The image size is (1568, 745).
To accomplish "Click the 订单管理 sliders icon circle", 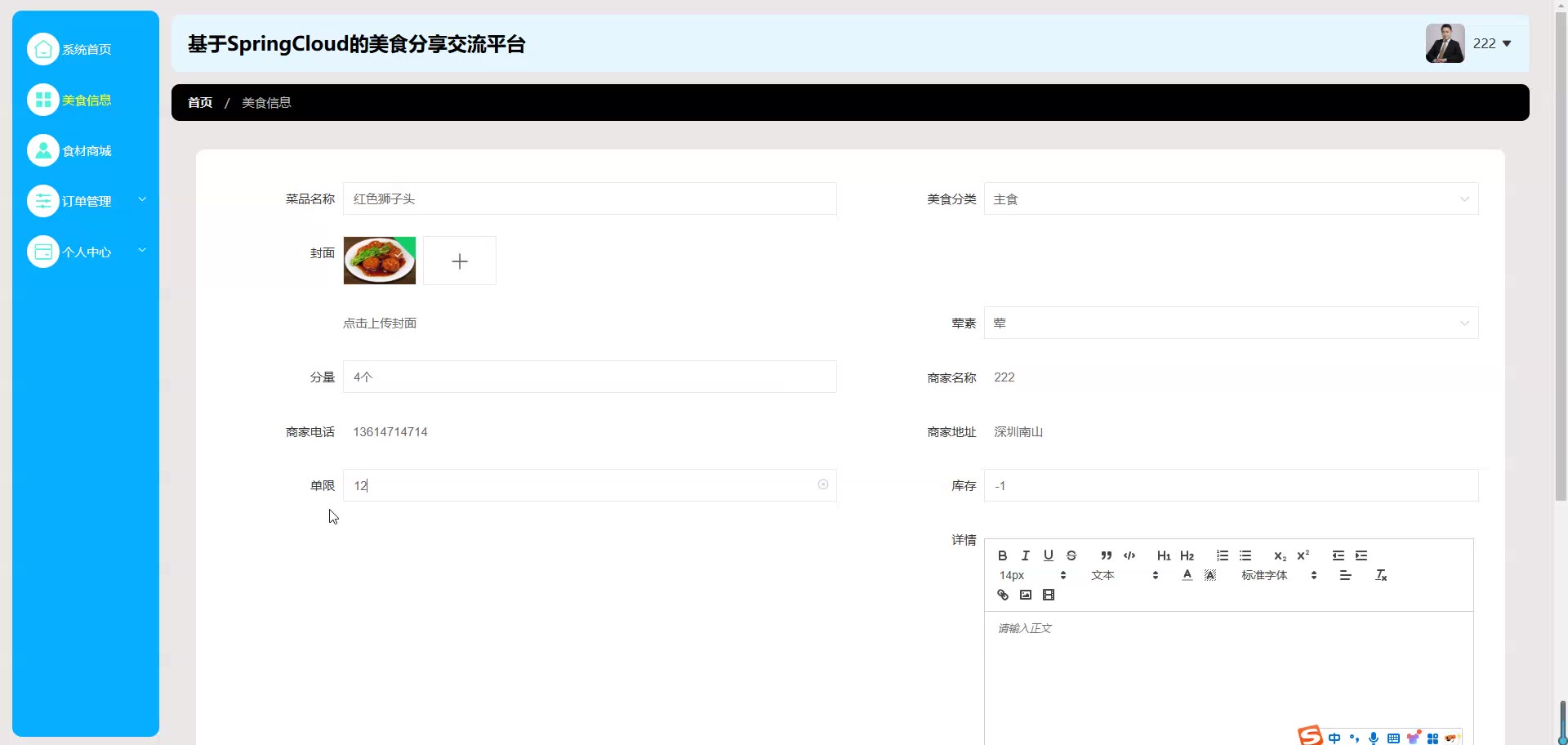I will (43, 201).
